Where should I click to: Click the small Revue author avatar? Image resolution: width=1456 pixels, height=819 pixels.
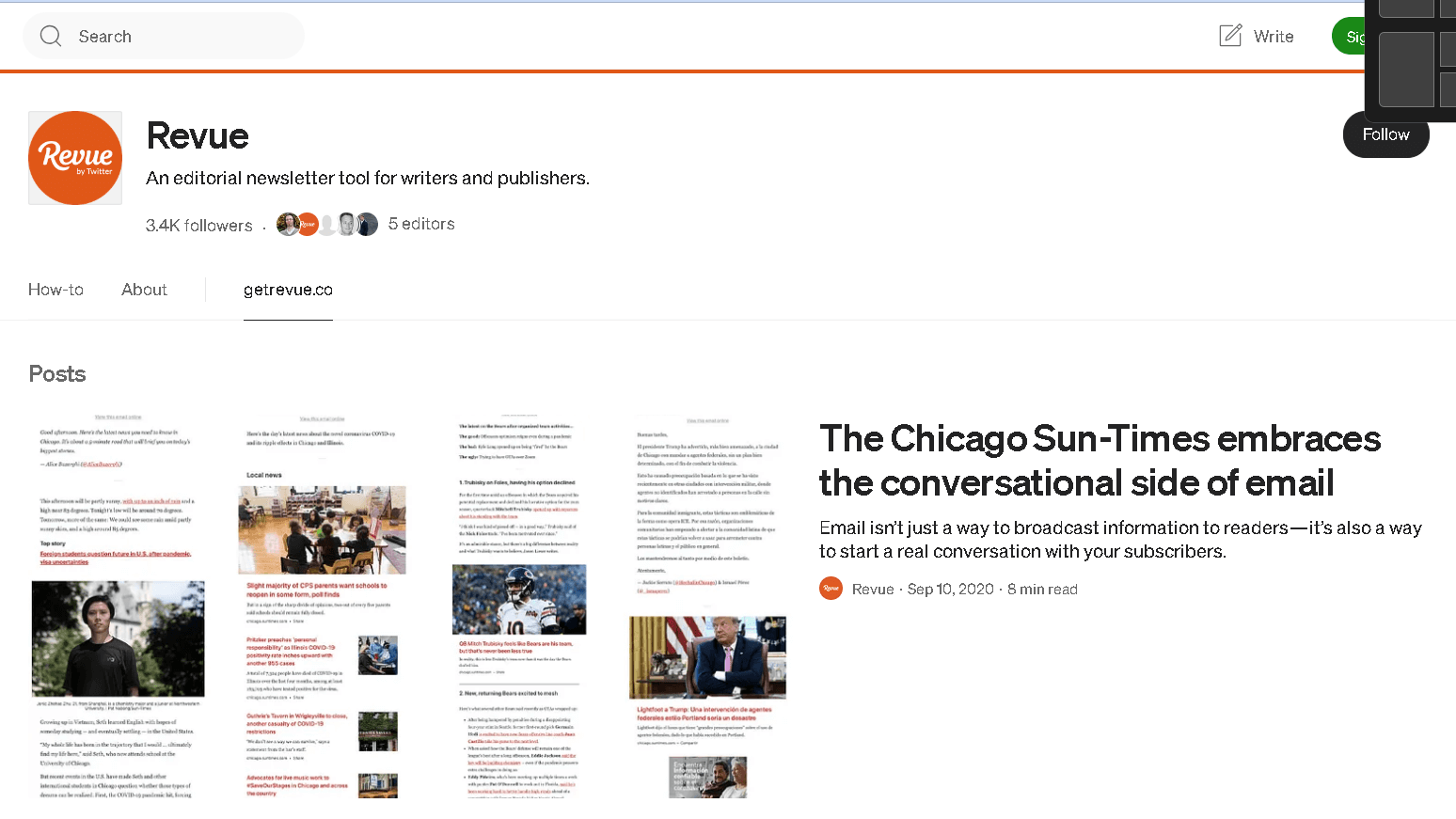(x=831, y=589)
